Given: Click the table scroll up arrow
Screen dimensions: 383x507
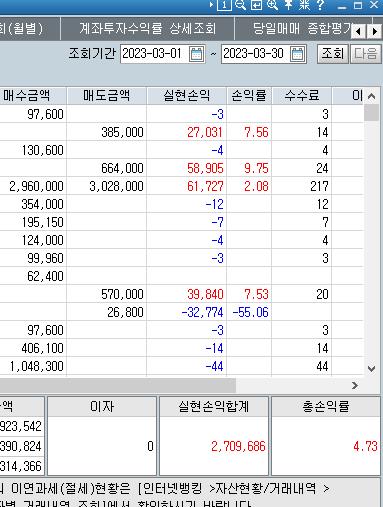Looking at the screenshot, I should [372, 96].
